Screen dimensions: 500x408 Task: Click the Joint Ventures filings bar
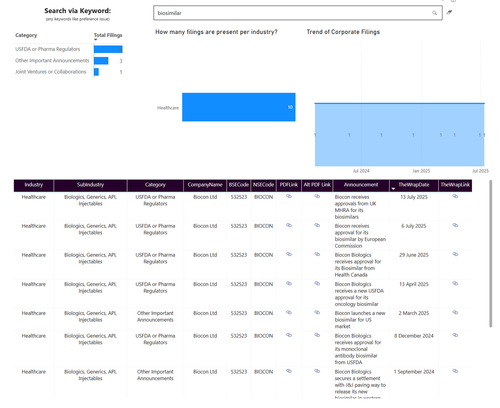pyautogui.click(x=96, y=72)
